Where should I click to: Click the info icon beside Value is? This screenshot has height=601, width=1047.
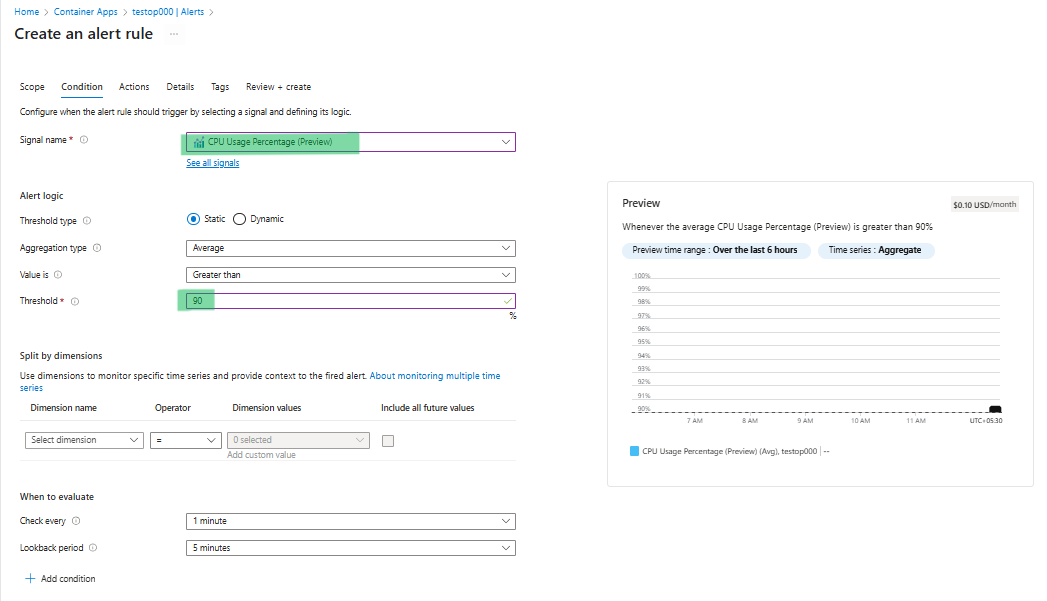[58, 274]
